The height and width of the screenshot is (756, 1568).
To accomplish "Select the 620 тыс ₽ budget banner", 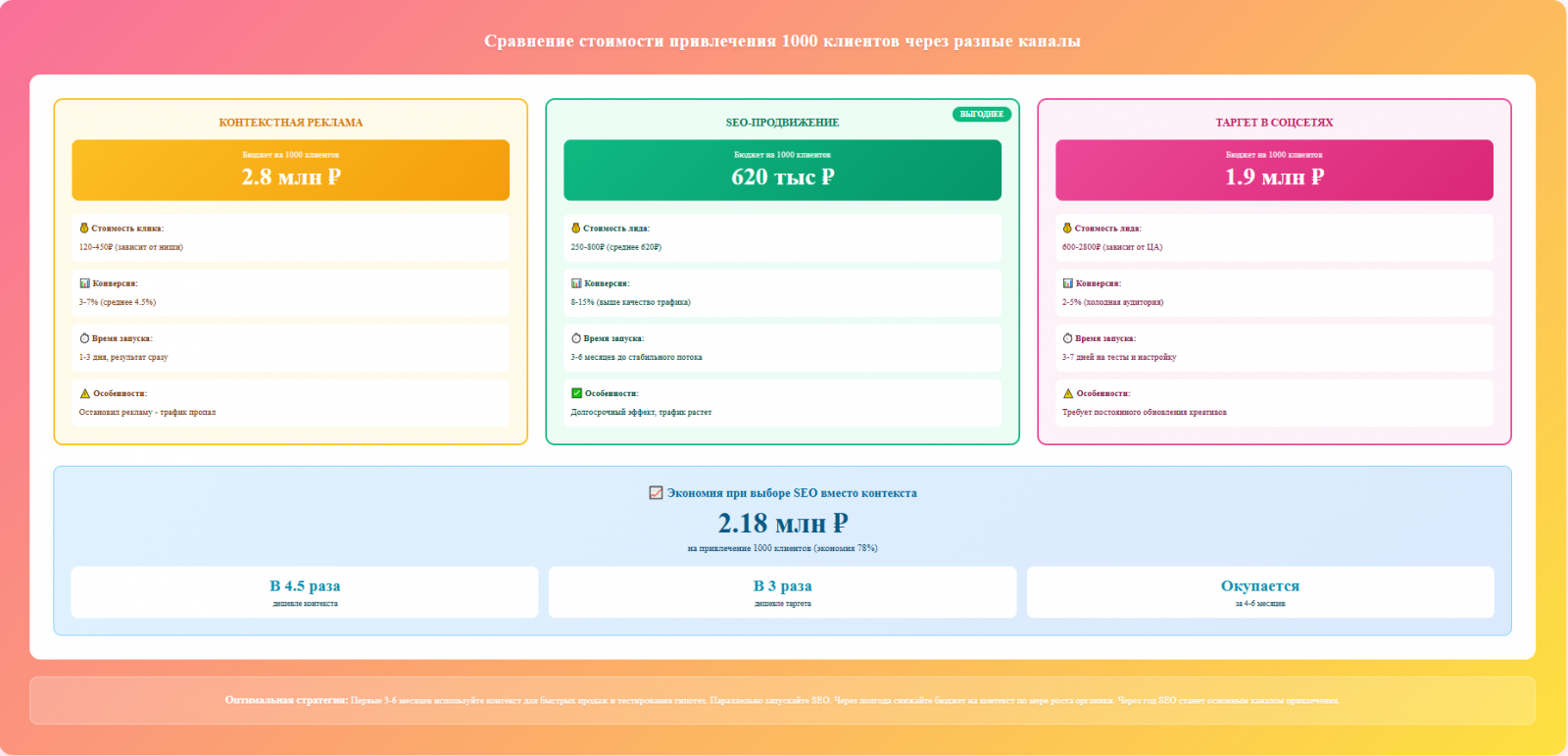I will coord(783,171).
